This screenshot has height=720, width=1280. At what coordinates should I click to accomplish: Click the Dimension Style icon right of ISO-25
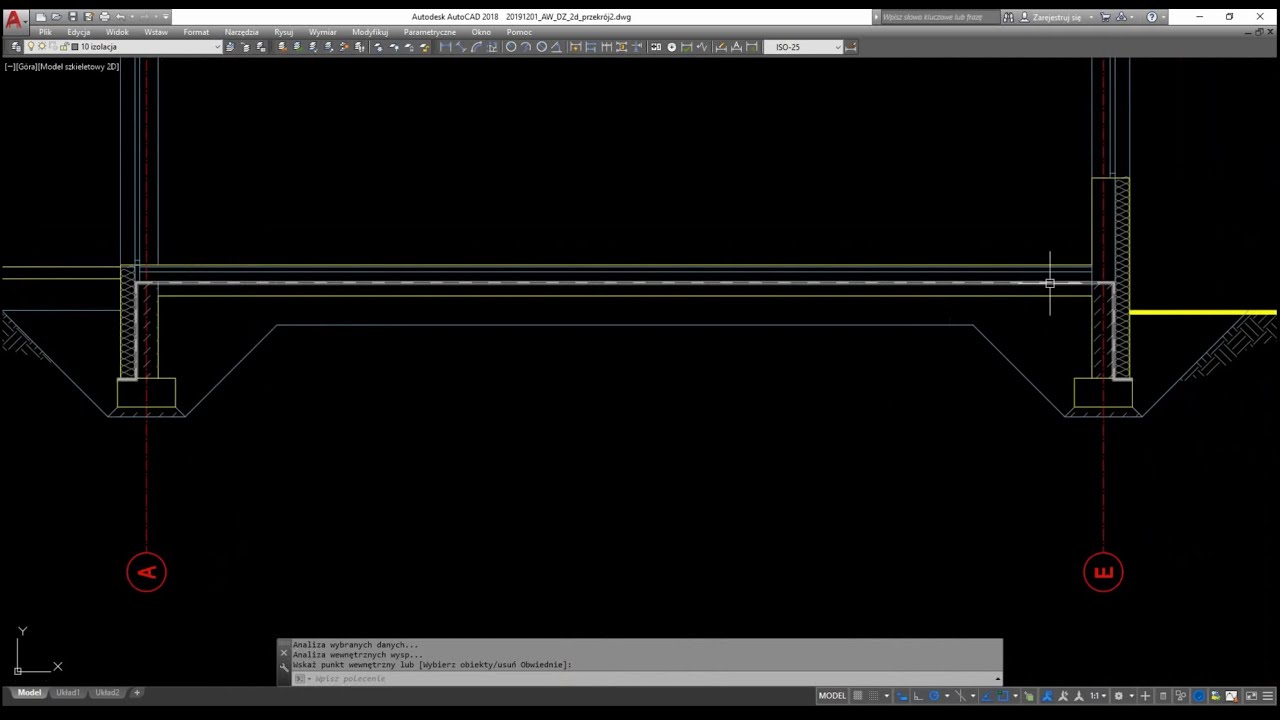[850, 47]
